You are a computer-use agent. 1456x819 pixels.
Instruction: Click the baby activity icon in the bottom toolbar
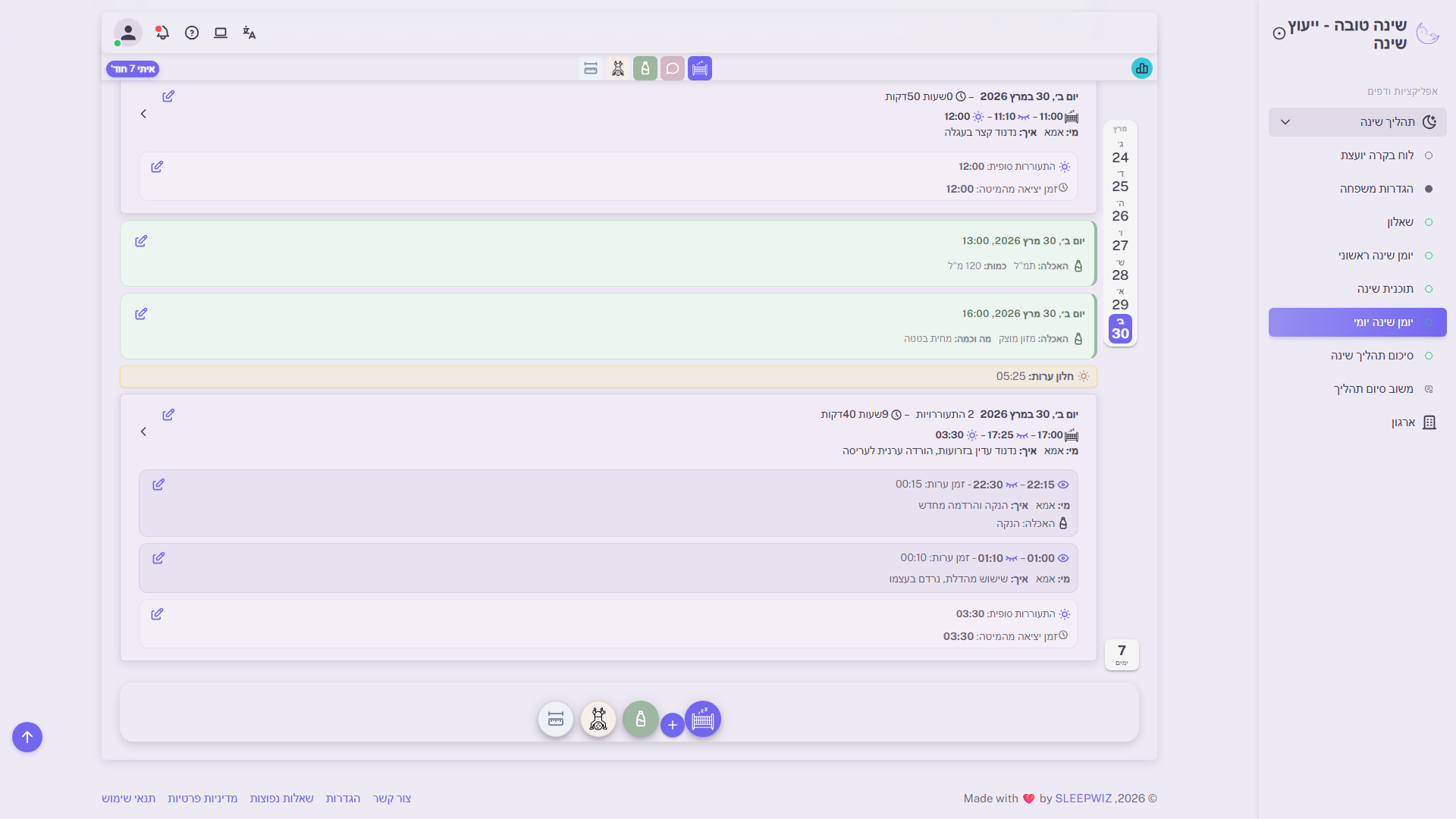(598, 719)
